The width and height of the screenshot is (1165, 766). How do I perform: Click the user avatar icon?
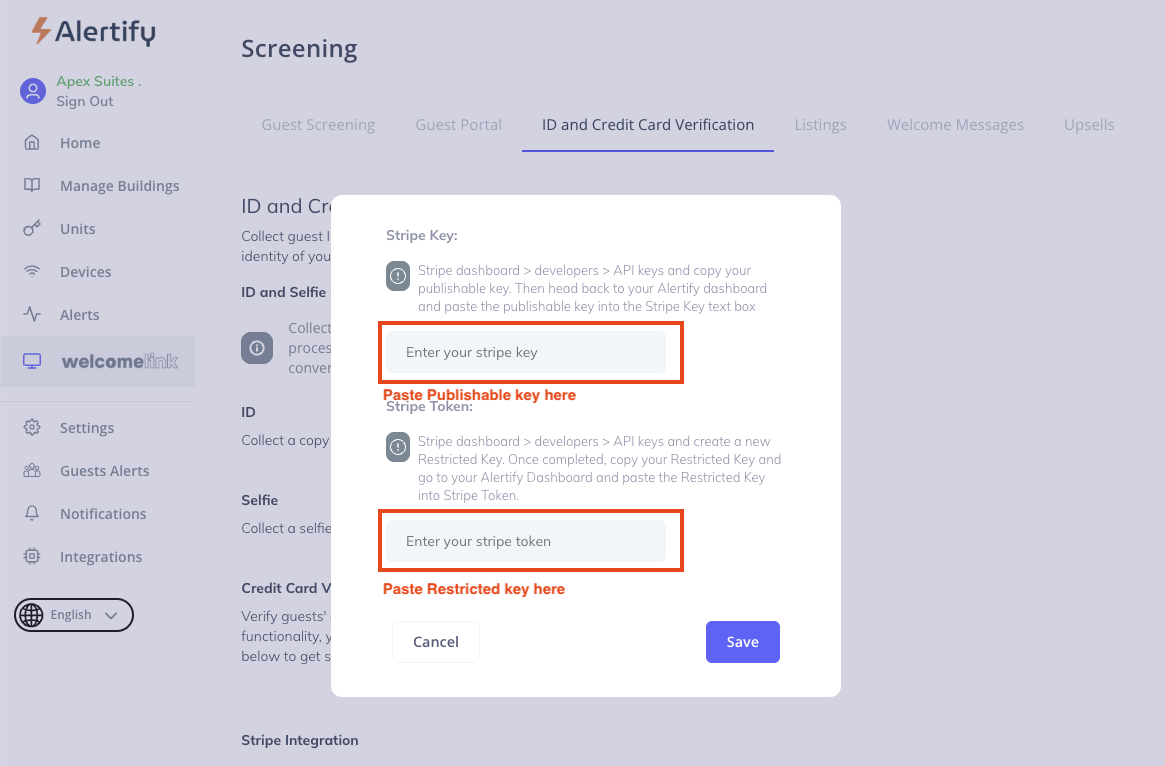coord(33,91)
